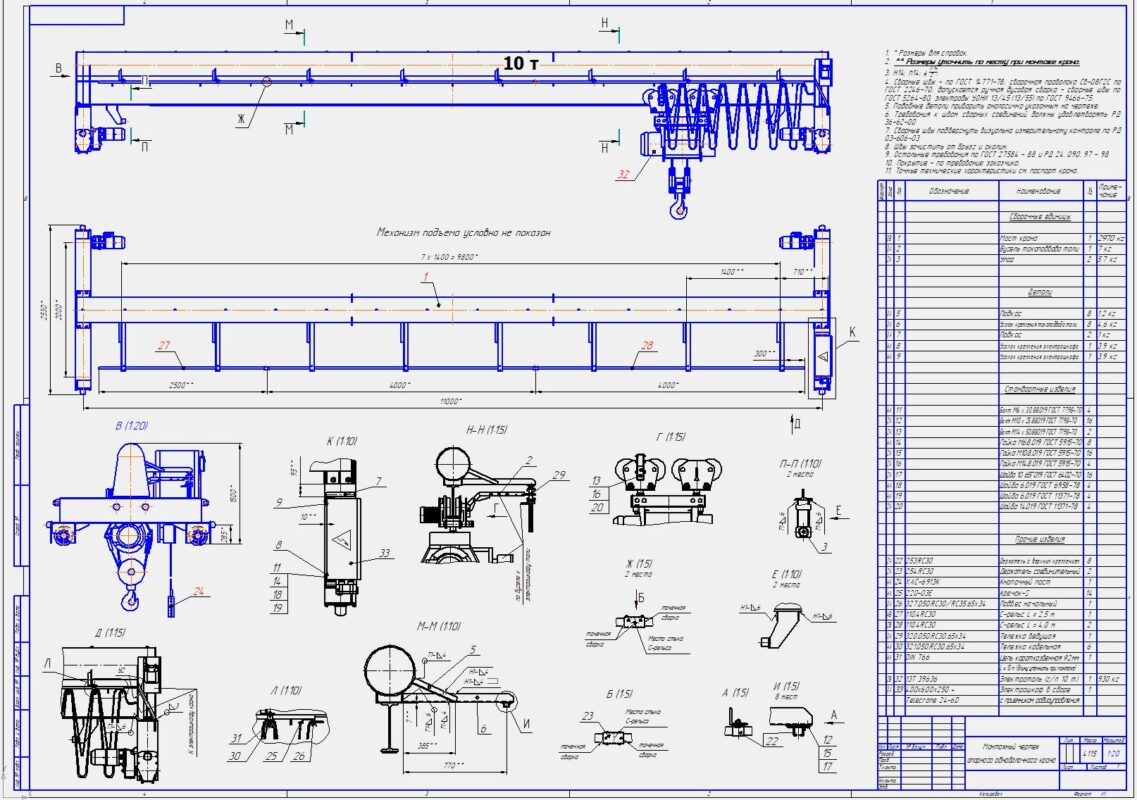Select the section heading "Детали"
Viewport: 1137px width, 800px height.
coord(1040,292)
